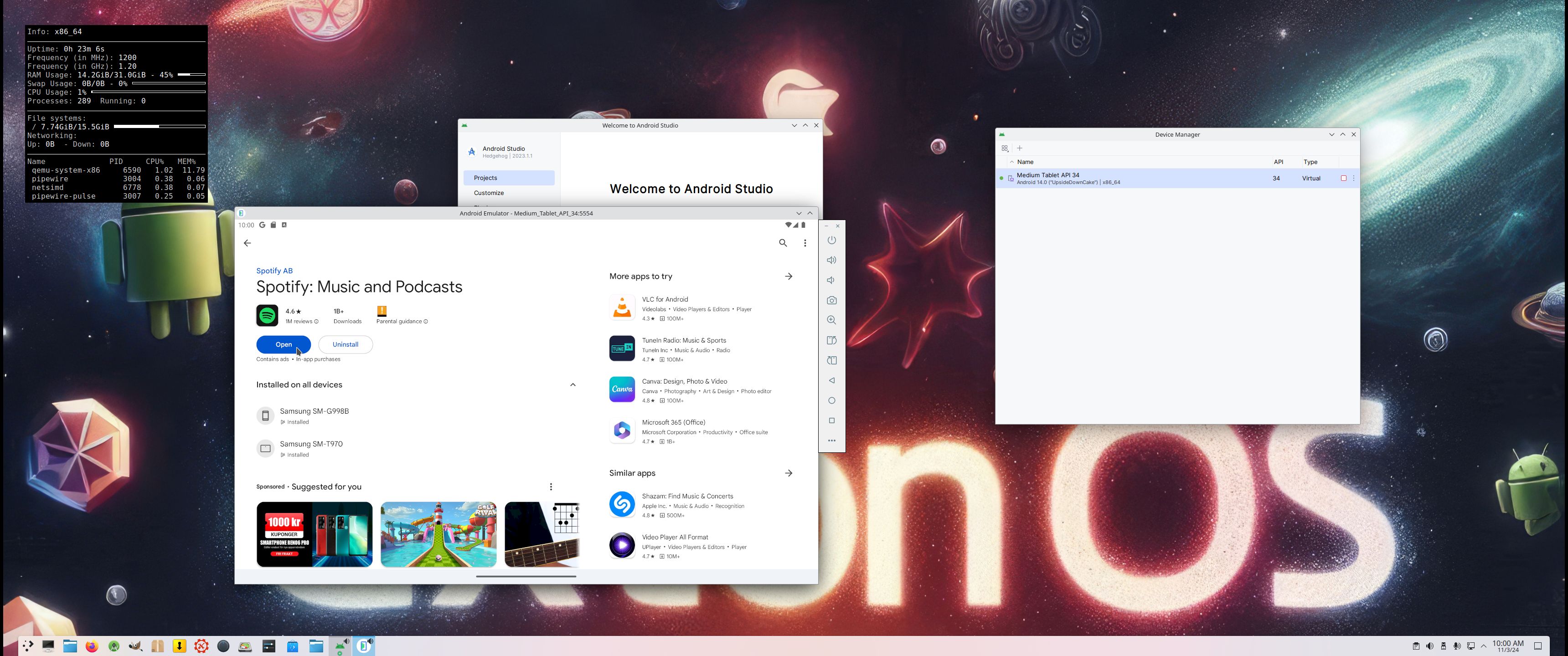Click the emulator Overview square button
Image resolution: width=1568 pixels, height=656 pixels.
click(x=831, y=420)
